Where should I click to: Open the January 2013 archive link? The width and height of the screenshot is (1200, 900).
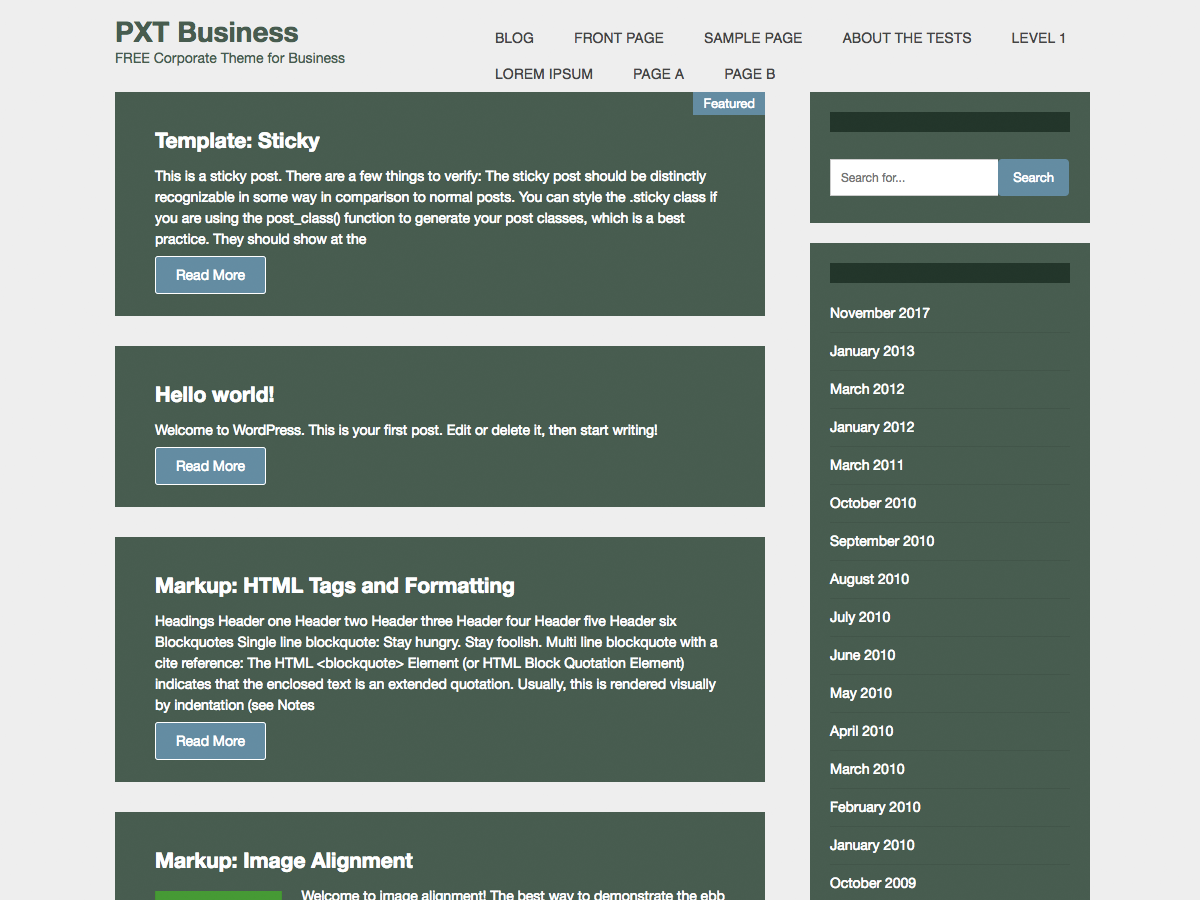tap(871, 351)
